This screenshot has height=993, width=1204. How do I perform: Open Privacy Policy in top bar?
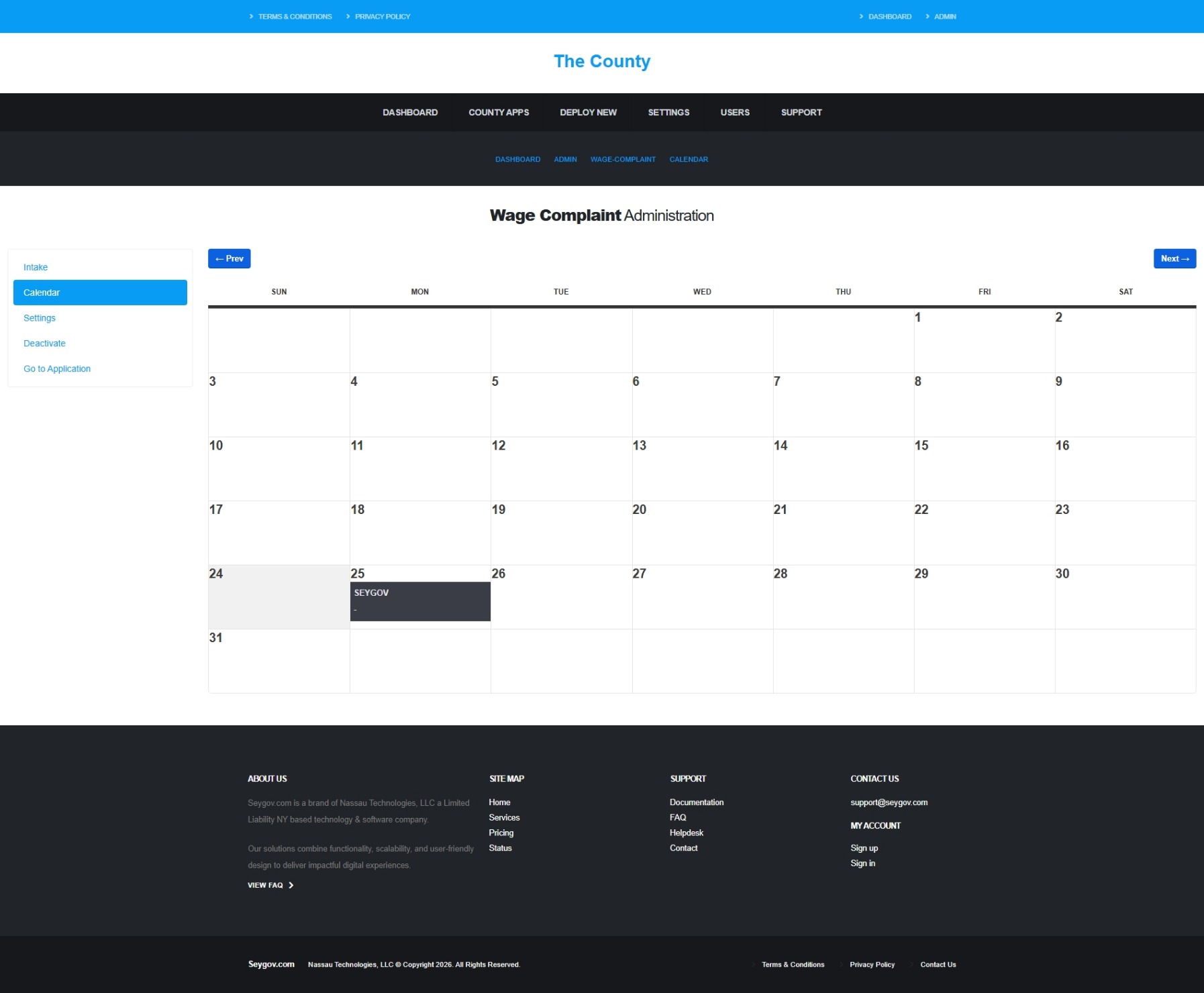(383, 17)
